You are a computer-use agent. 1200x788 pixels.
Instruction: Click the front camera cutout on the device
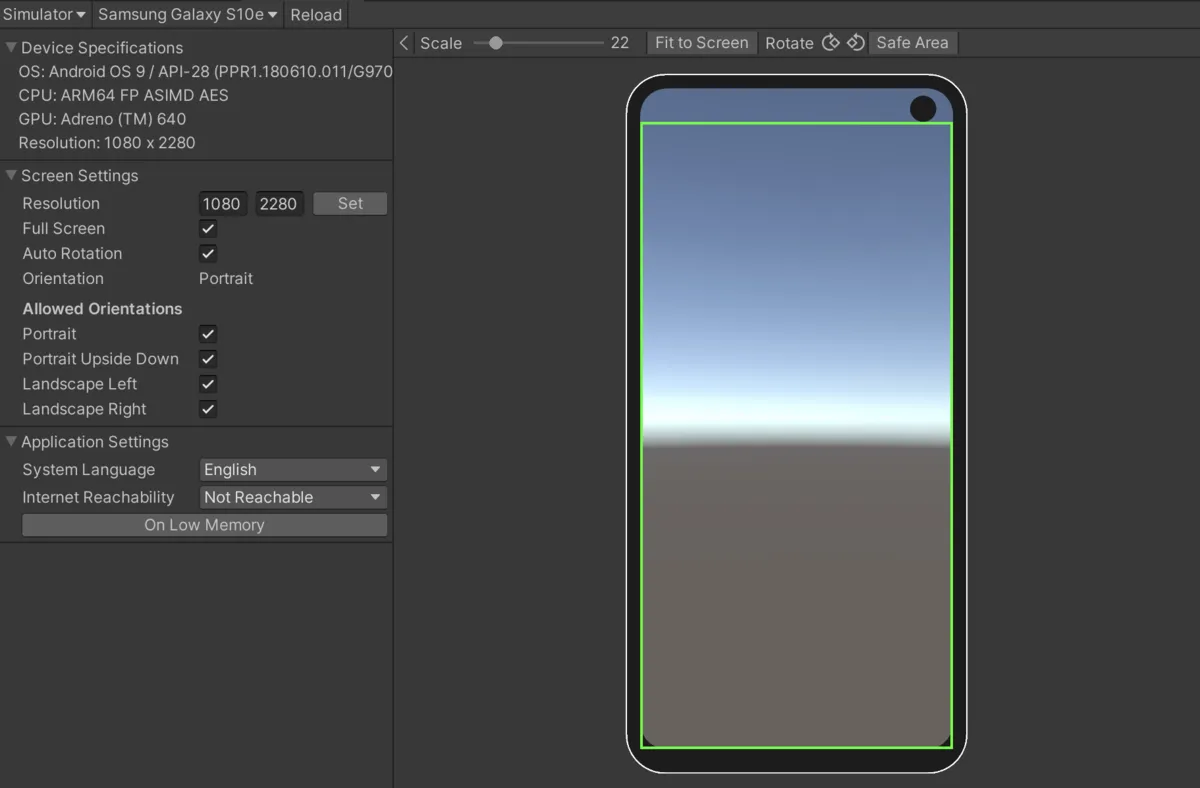923,109
